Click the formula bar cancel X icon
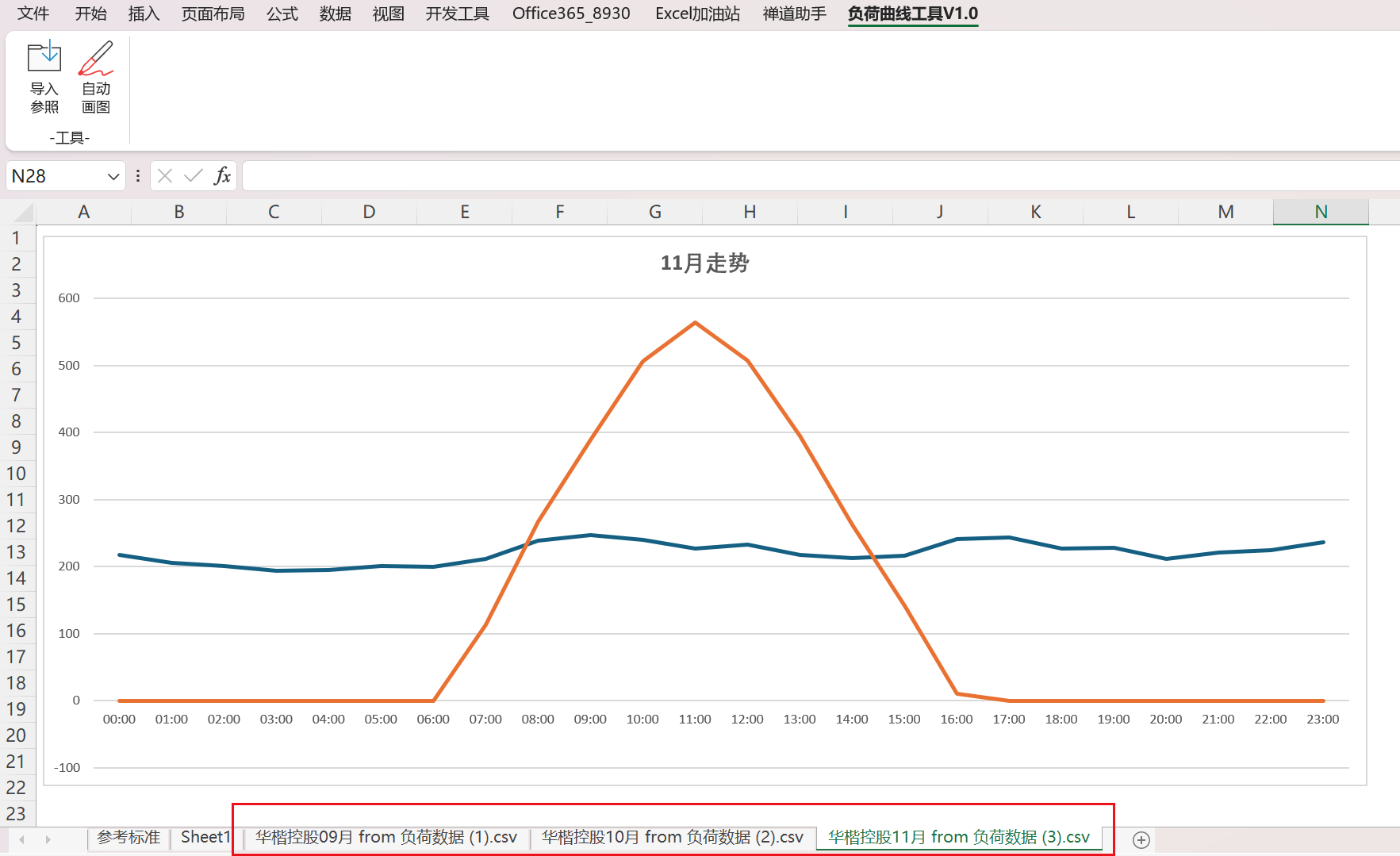The image size is (1400, 856). 165,176
